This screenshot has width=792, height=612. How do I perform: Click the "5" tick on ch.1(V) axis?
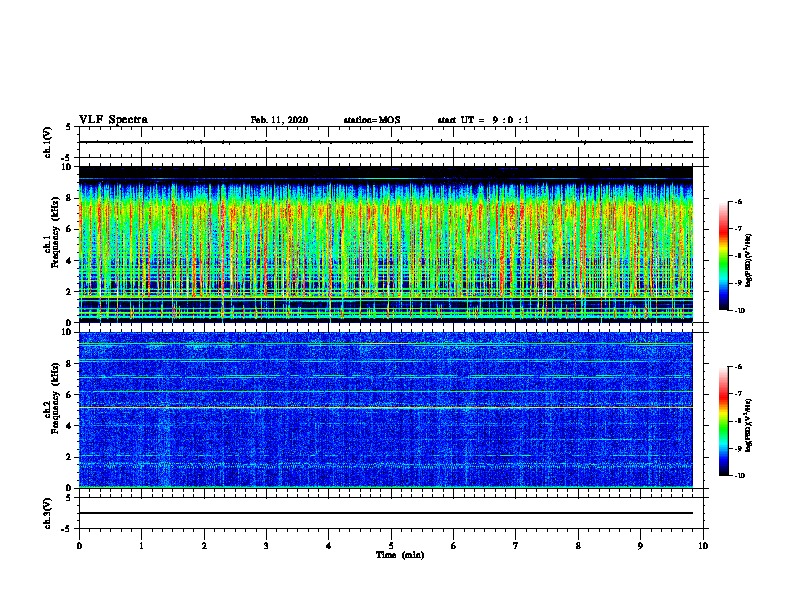[x=69, y=127]
